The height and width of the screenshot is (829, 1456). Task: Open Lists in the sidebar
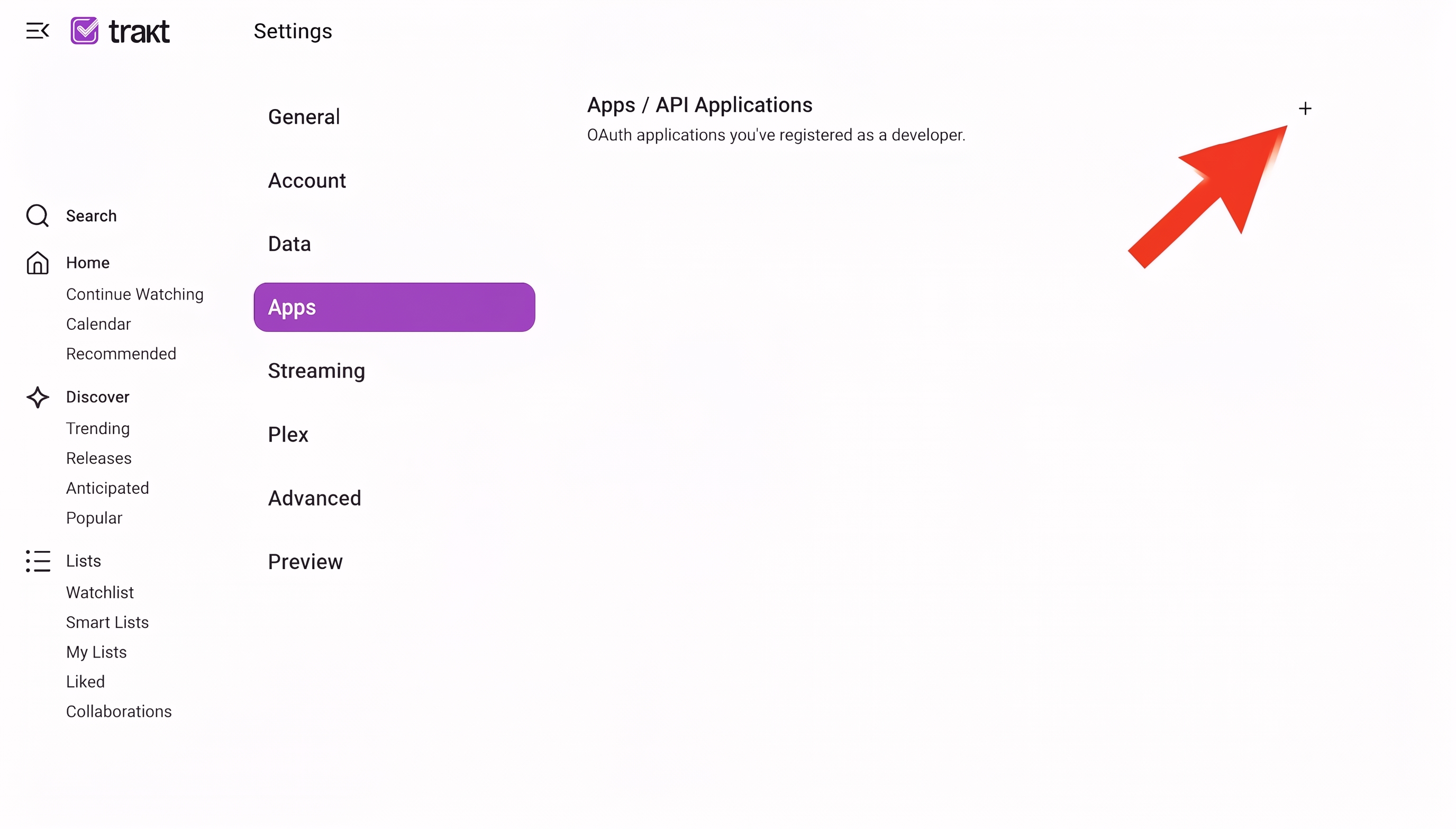[84, 561]
